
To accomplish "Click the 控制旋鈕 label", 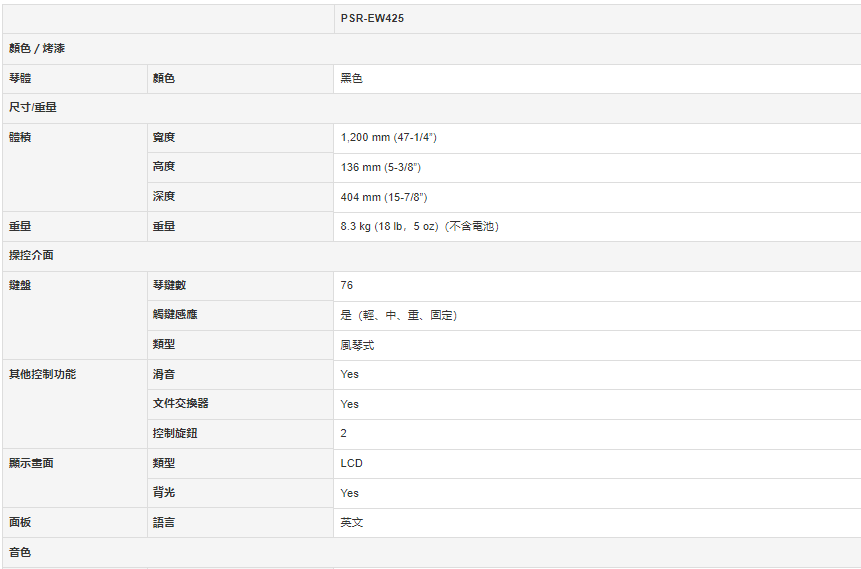I will (x=175, y=433).
